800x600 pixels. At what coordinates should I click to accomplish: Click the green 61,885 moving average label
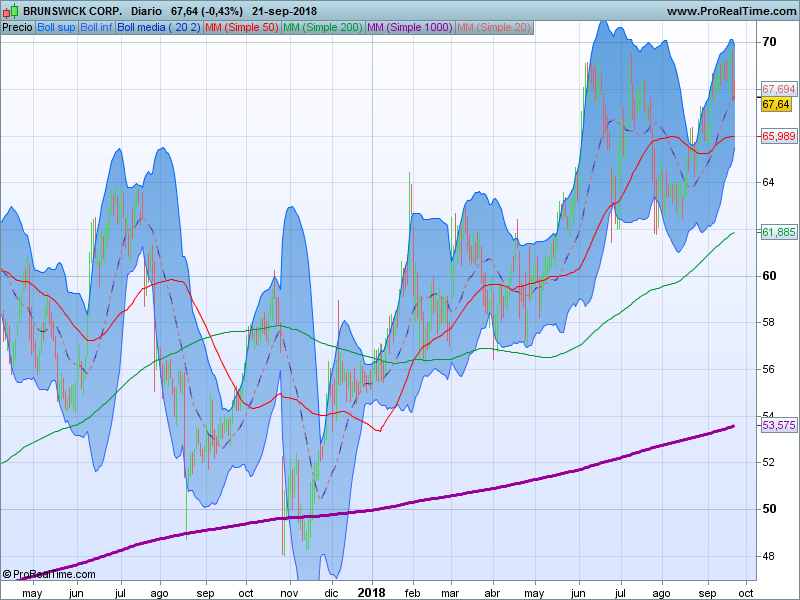(x=779, y=233)
